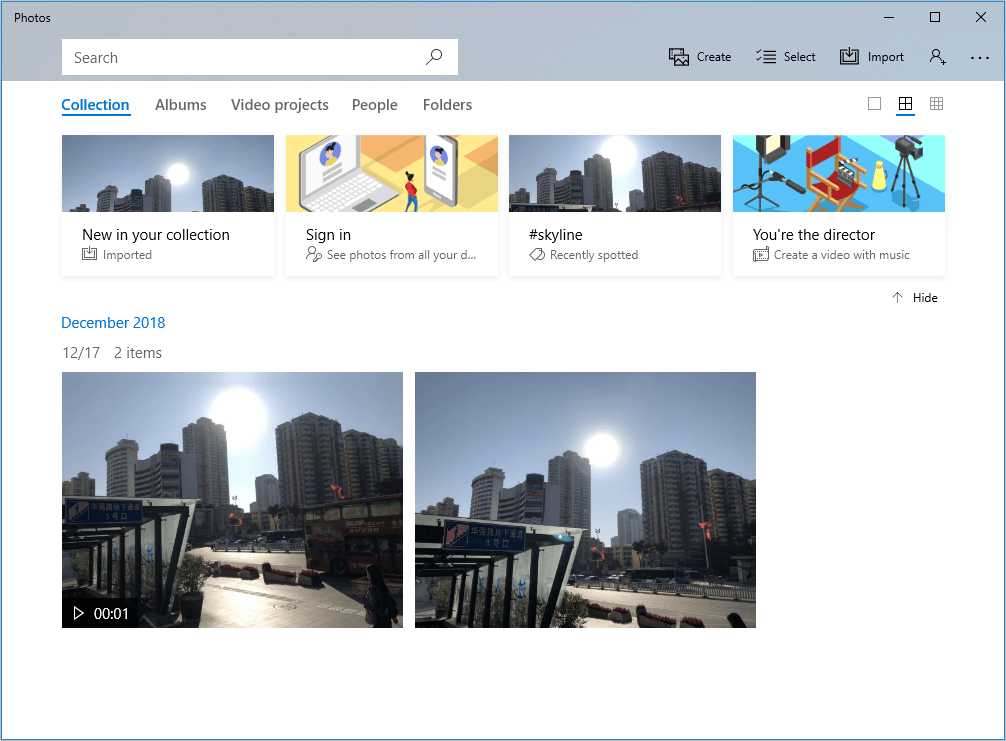The height and width of the screenshot is (741, 1006).
Task: Go to the People tab
Action: tap(374, 105)
